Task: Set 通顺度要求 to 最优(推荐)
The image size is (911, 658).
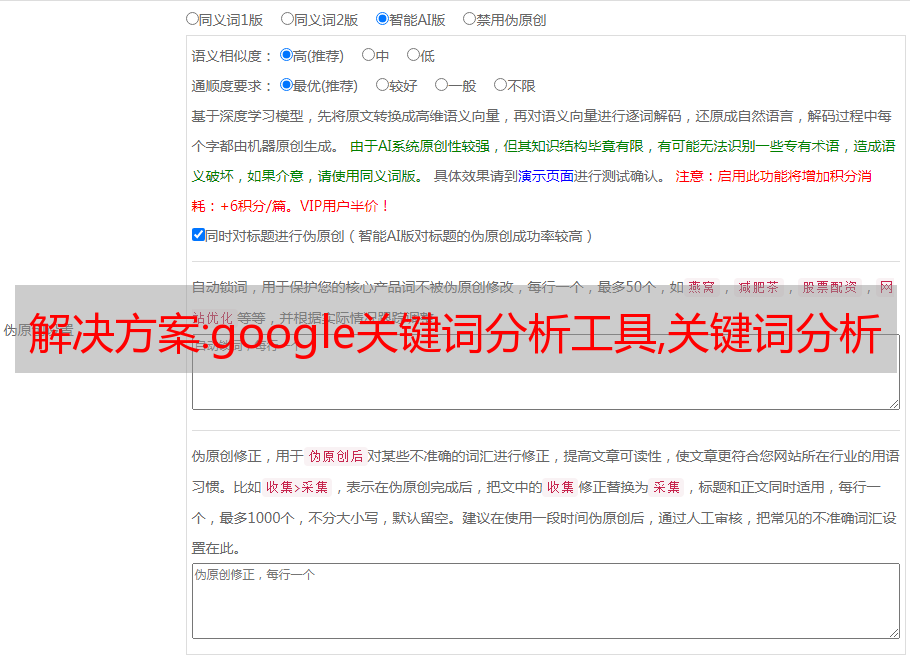Action: coord(286,85)
